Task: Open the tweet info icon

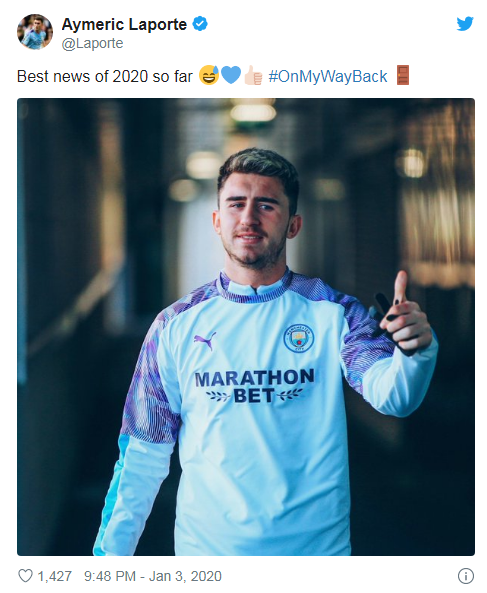Action: 466,576
